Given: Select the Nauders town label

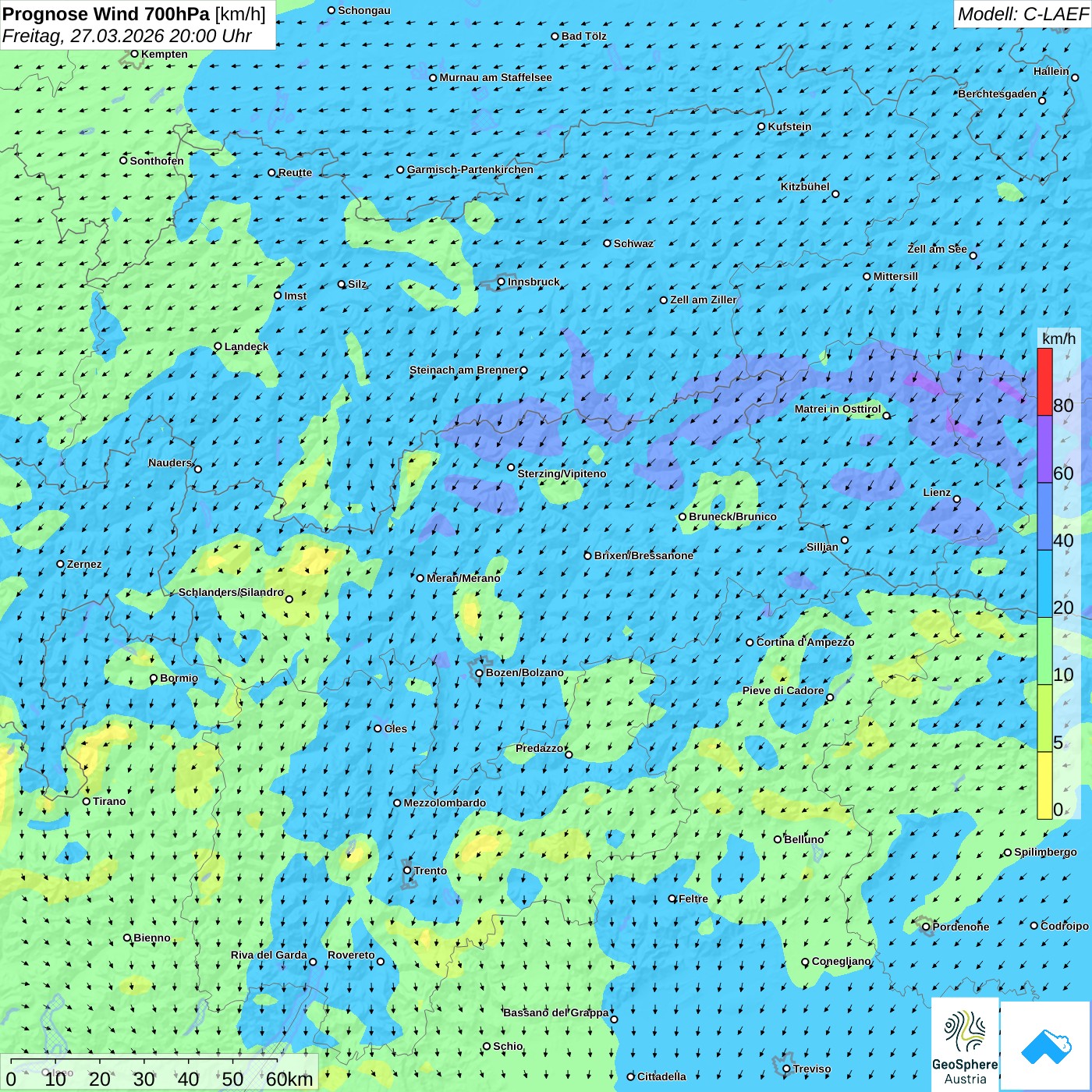Looking at the screenshot, I should coord(170,463).
